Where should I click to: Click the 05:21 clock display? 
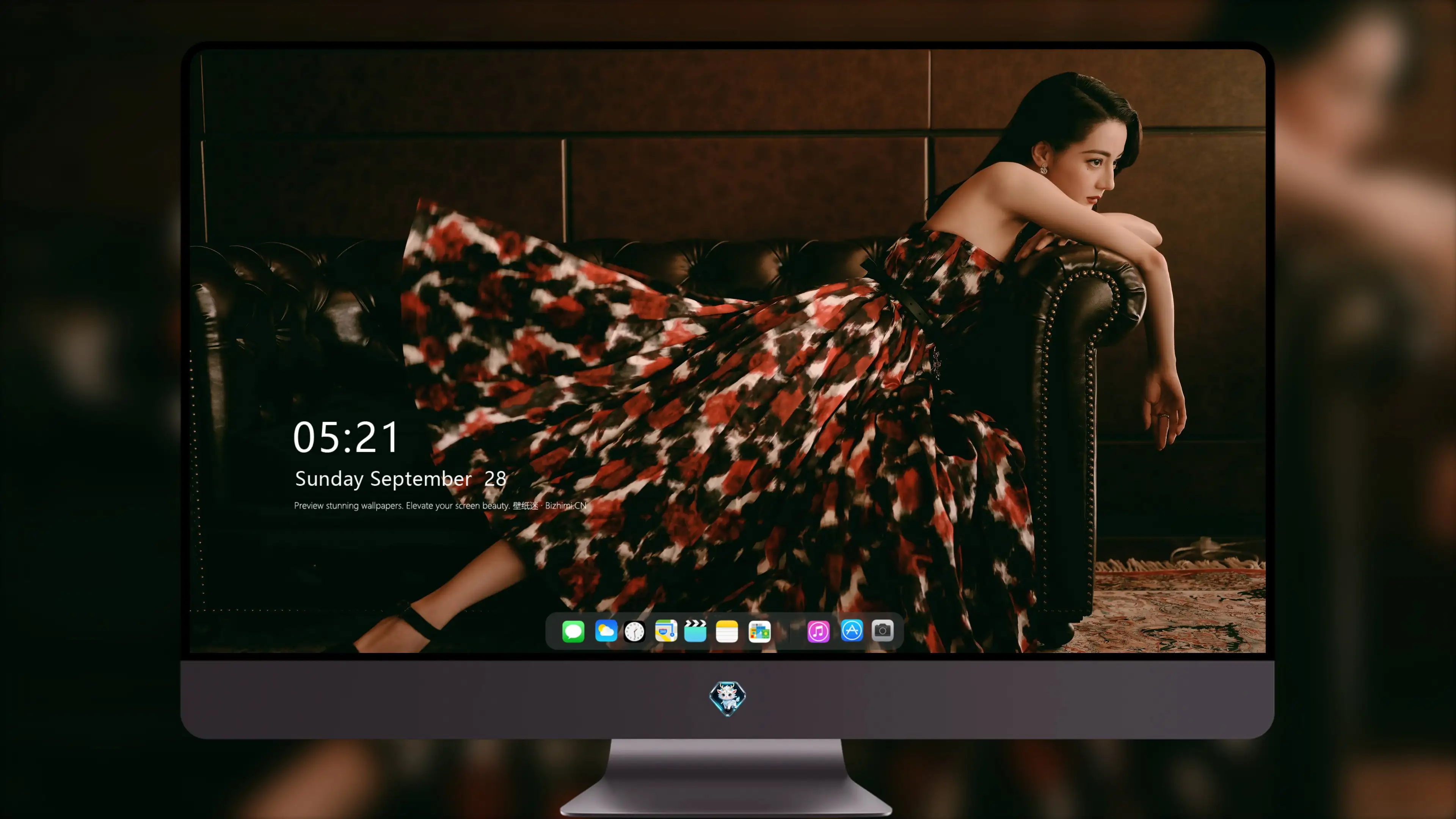346,438
